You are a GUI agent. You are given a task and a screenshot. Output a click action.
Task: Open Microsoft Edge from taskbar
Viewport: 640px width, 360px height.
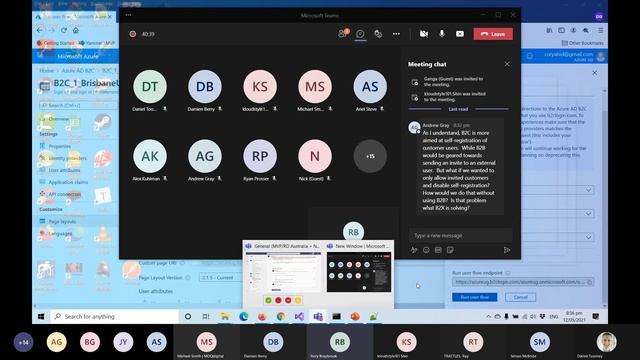pyautogui.click(x=244, y=316)
